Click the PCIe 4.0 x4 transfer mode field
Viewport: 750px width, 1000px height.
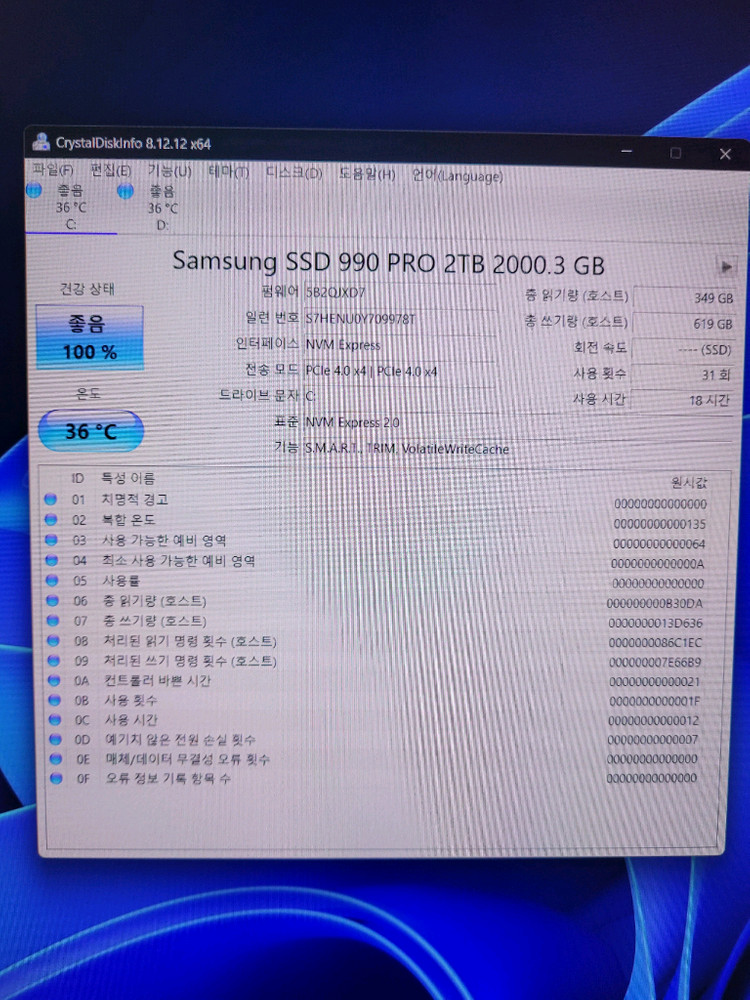pos(399,371)
